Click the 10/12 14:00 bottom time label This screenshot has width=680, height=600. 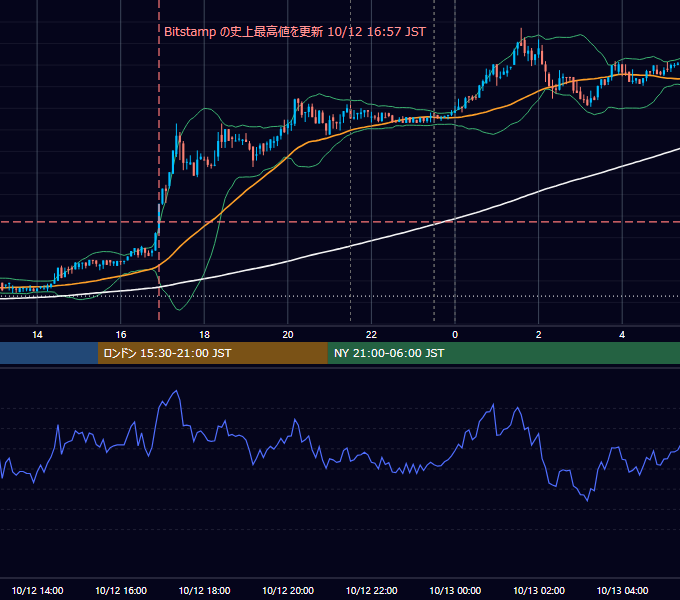click(37, 590)
